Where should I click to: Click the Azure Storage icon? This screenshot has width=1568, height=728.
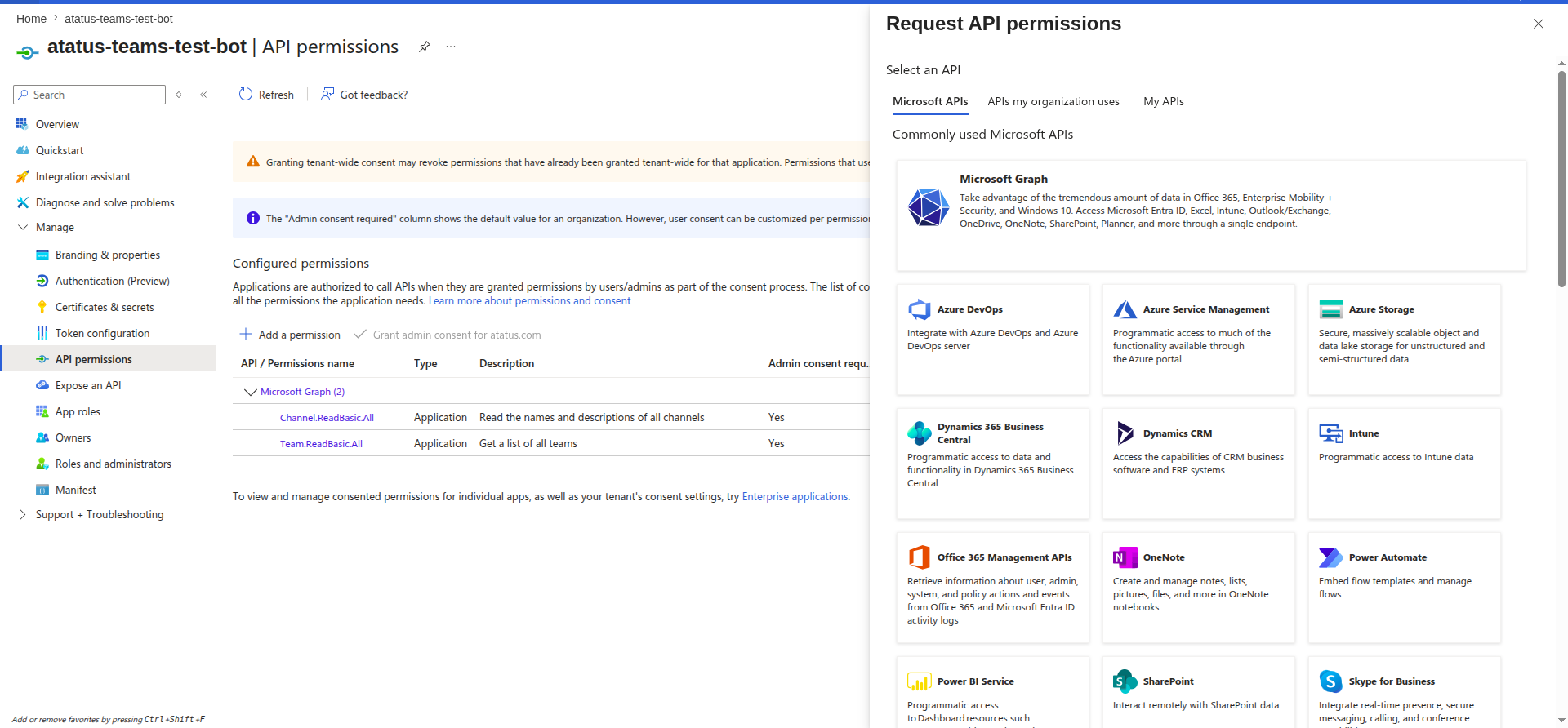(1331, 309)
